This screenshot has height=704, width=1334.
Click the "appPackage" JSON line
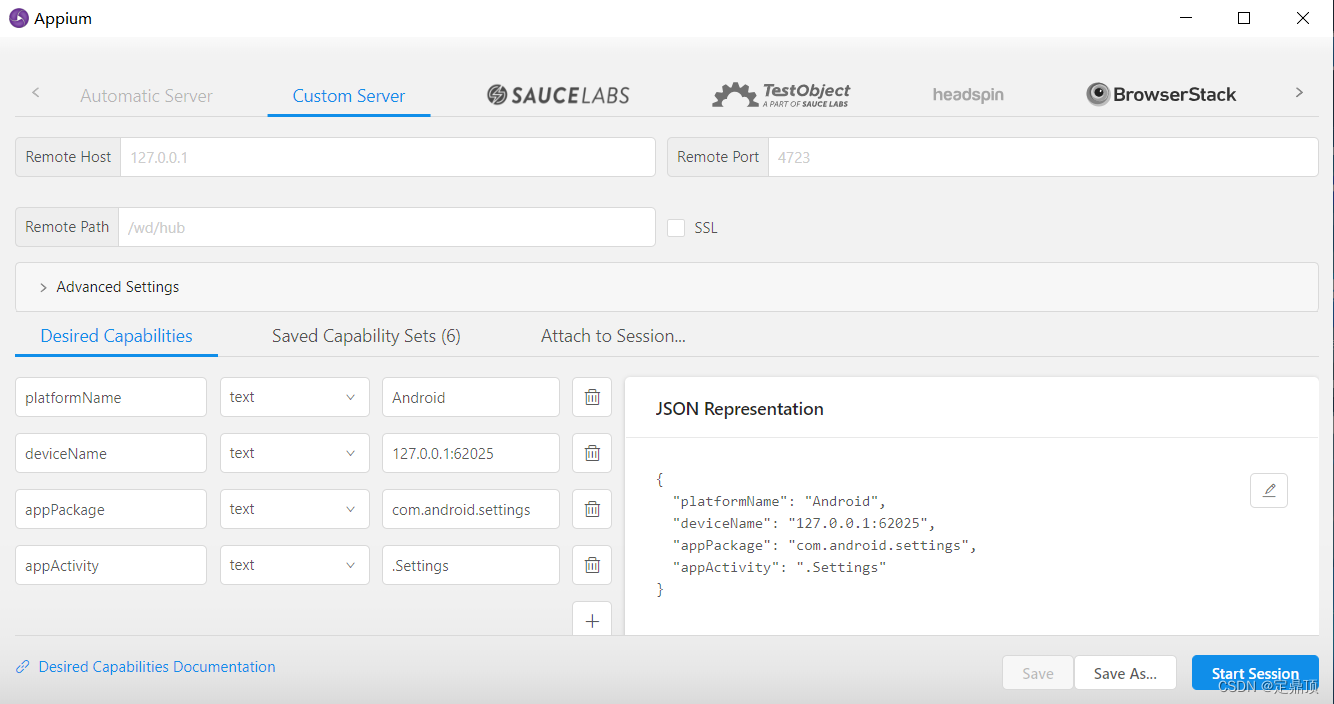(x=824, y=545)
